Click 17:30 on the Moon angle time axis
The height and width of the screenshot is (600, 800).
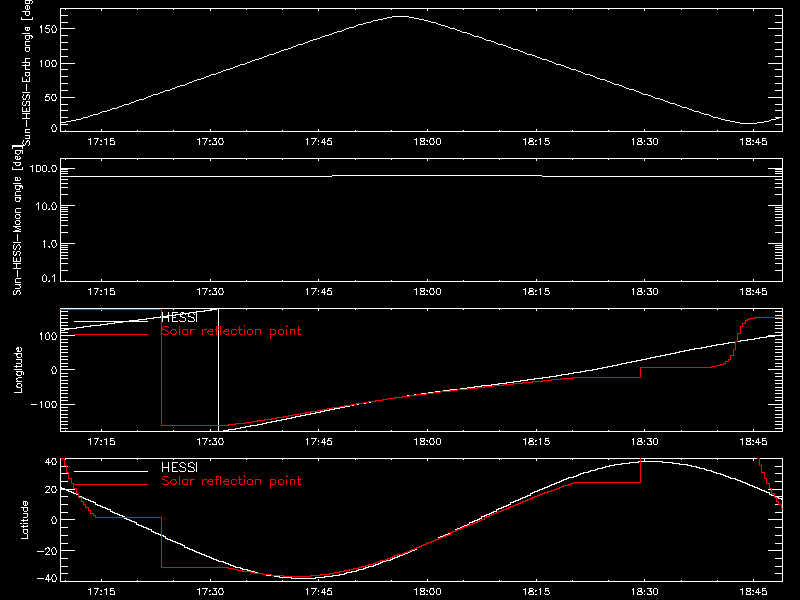click(x=210, y=291)
